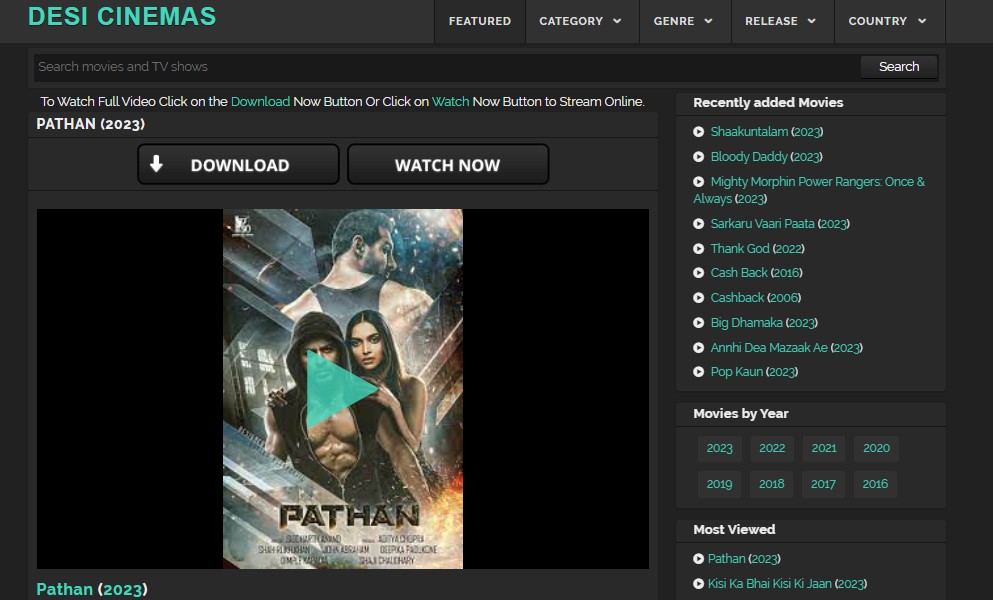Open the Sarkaru Vaari Paata (2023) link
993x600 pixels.
[x=780, y=224]
